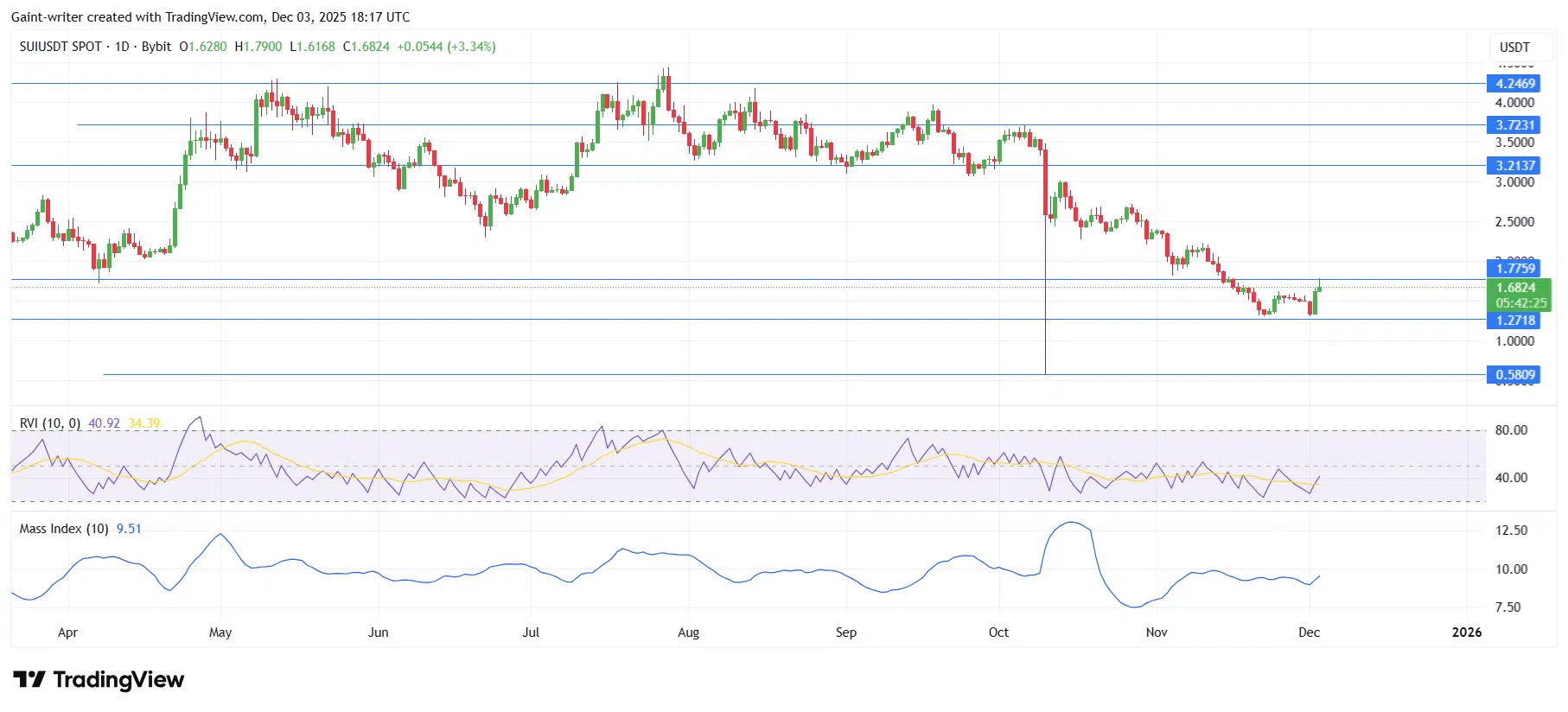This screenshot has height=712, width=1568.
Task: Click the 2026 label on time axis
Action: [1466, 633]
